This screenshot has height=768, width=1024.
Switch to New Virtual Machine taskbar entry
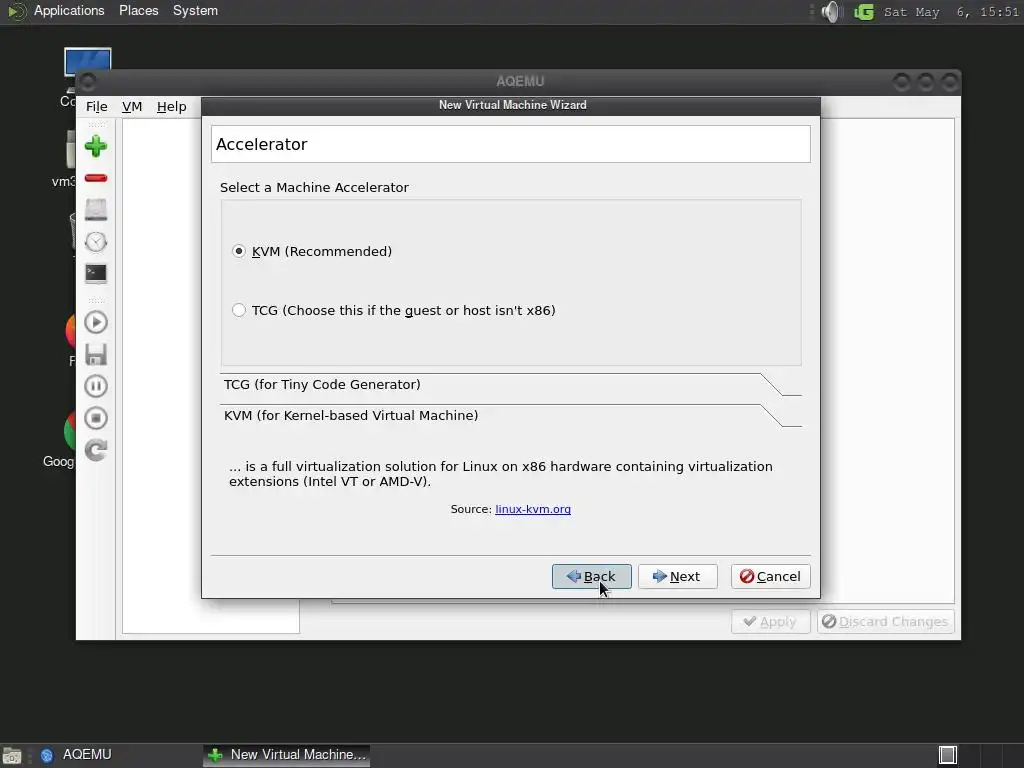[286, 755]
